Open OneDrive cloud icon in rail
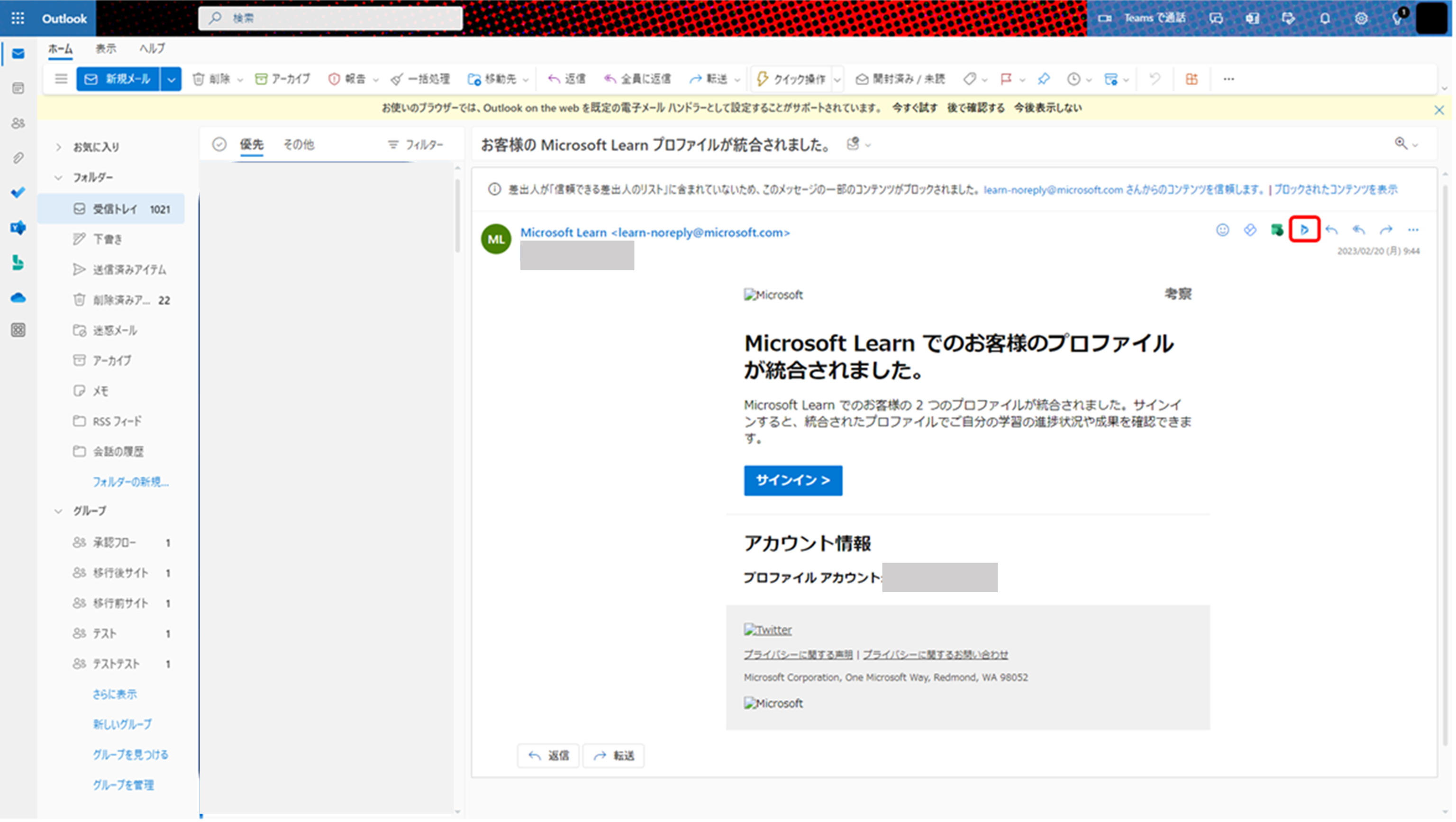The width and height of the screenshot is (1456, 822). [18, 298]
